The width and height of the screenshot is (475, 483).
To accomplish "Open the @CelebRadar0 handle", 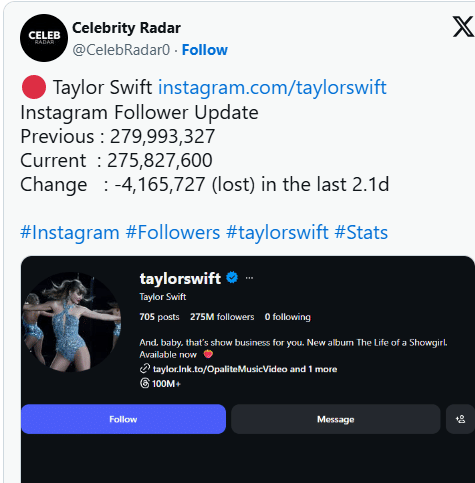I will (x=121, y=50).
